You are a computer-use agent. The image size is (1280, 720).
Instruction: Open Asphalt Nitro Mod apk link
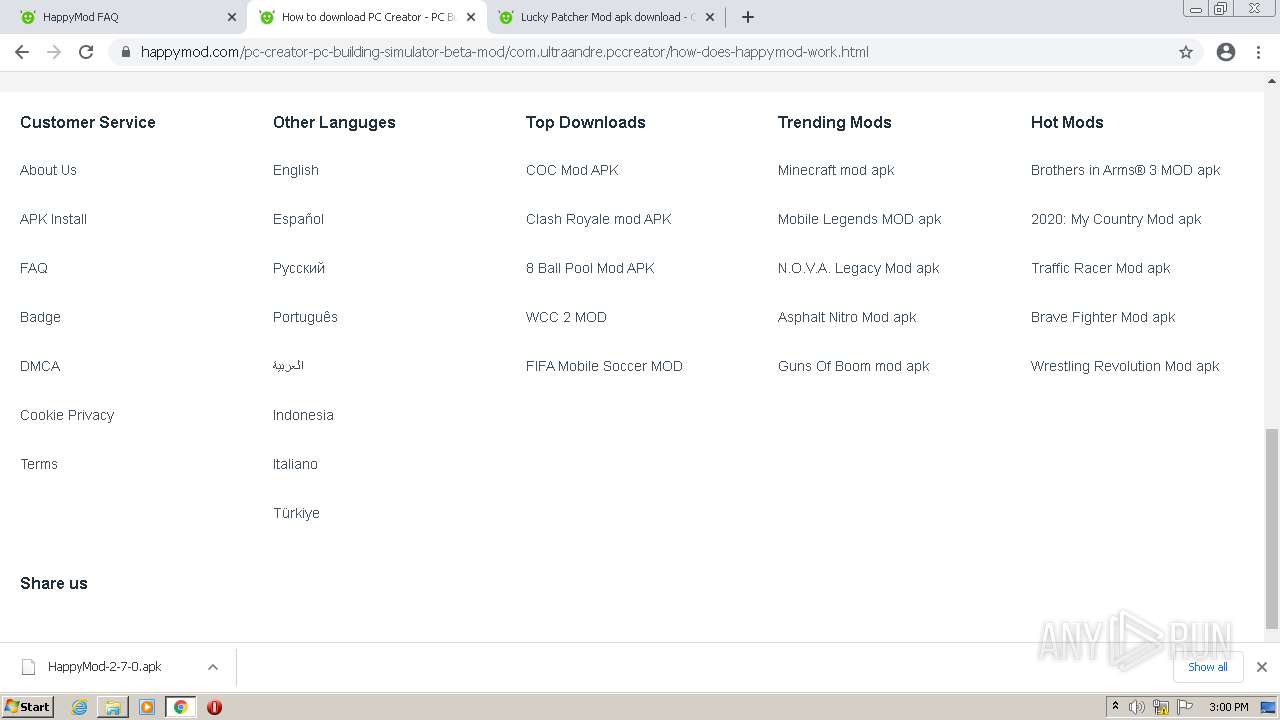(847, 317)
